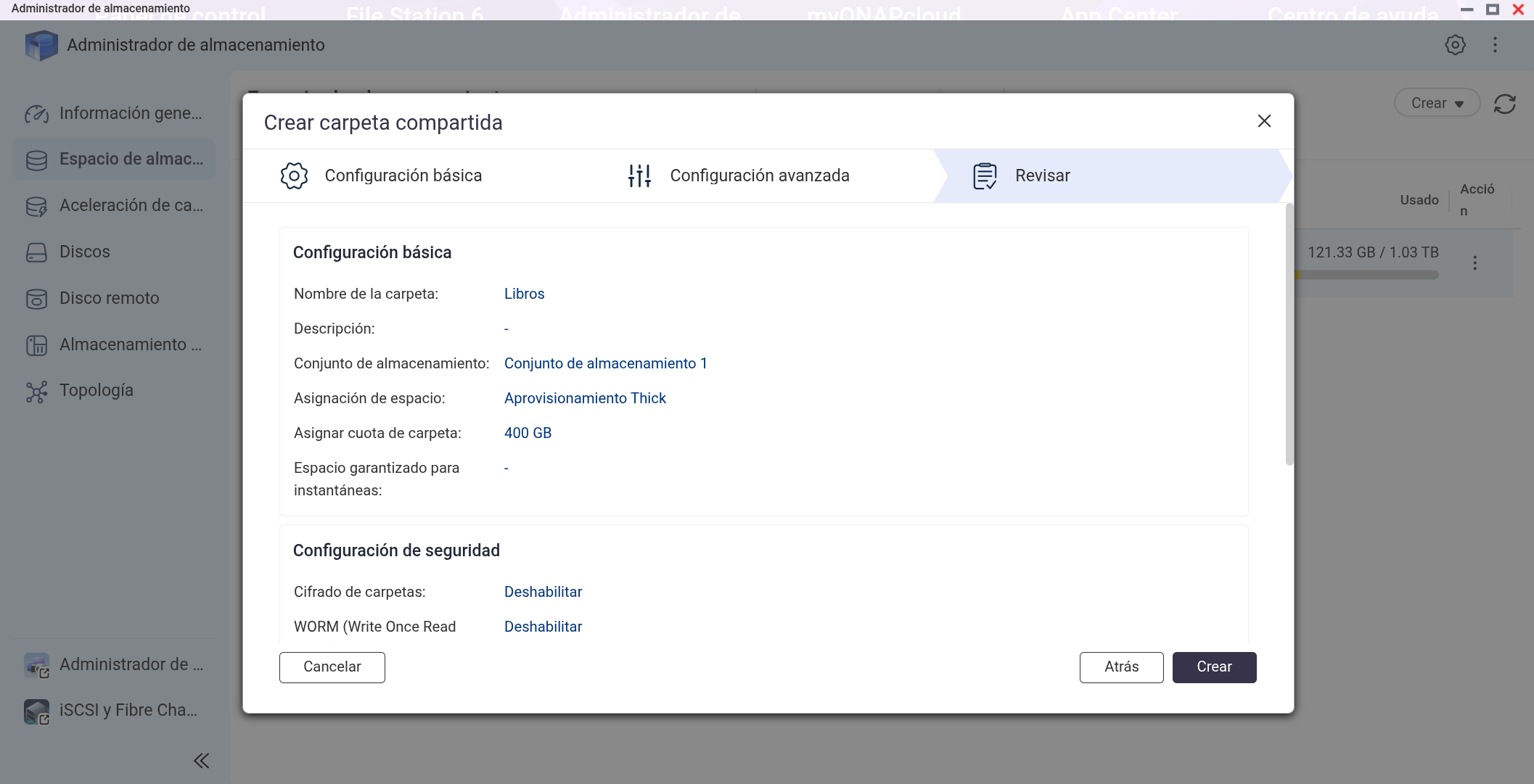1534x784 pixels.
Task: Click the Storage Manager cube logo icon
Action: click(x=41, y=45)
